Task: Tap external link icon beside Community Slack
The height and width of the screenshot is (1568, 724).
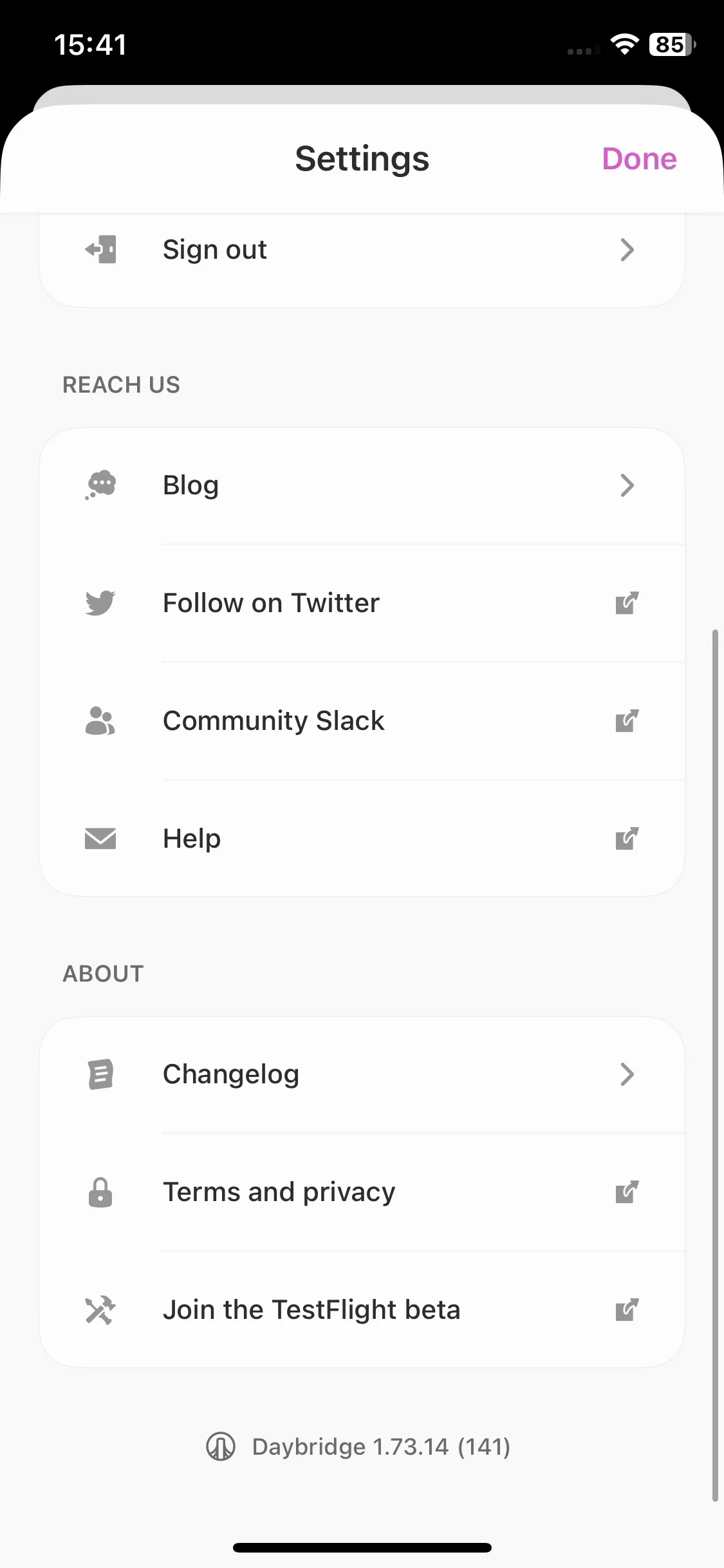Action: (627, 721)
